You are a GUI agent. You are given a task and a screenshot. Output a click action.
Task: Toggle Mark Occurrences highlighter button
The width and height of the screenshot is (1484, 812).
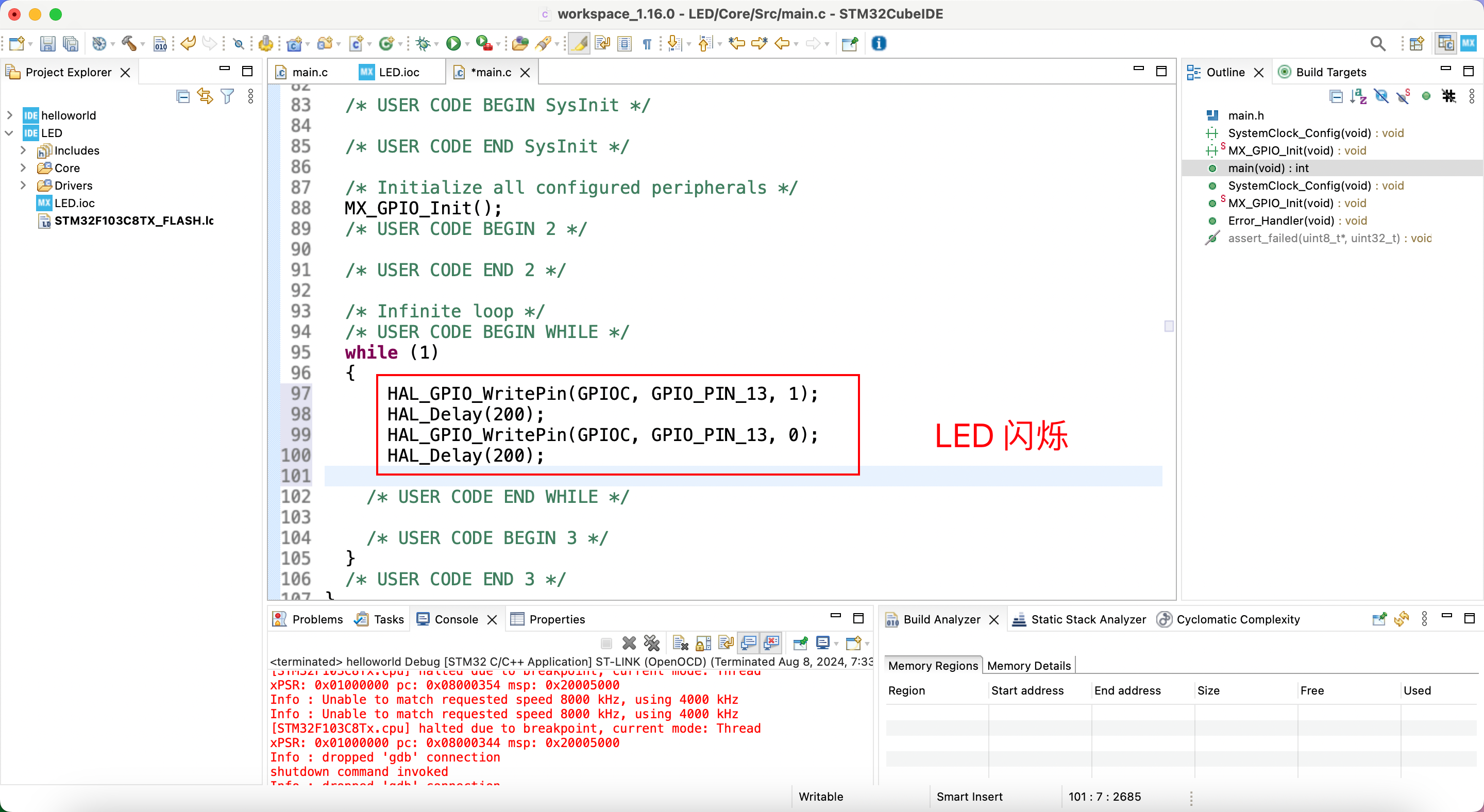click(x=579, y=44)
